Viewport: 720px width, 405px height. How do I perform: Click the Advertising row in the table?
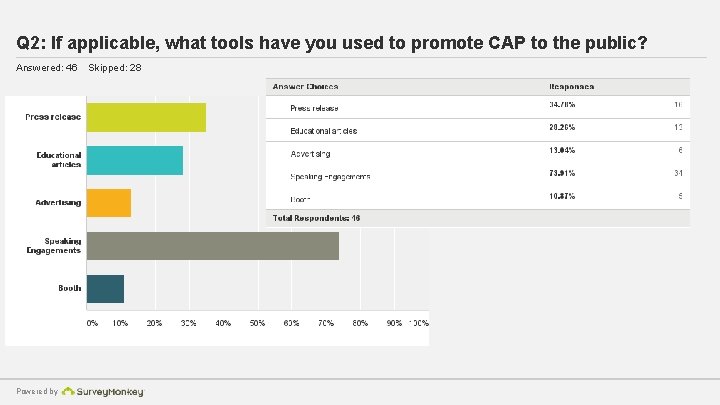pyautogui.click(x=477, y=153)
